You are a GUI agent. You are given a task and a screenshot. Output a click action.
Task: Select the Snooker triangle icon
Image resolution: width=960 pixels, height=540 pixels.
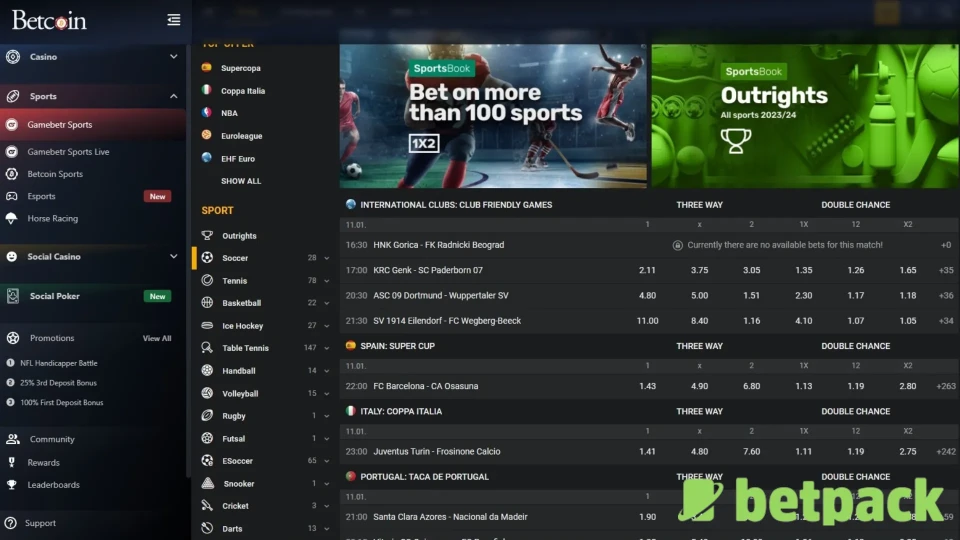[208, 484]
